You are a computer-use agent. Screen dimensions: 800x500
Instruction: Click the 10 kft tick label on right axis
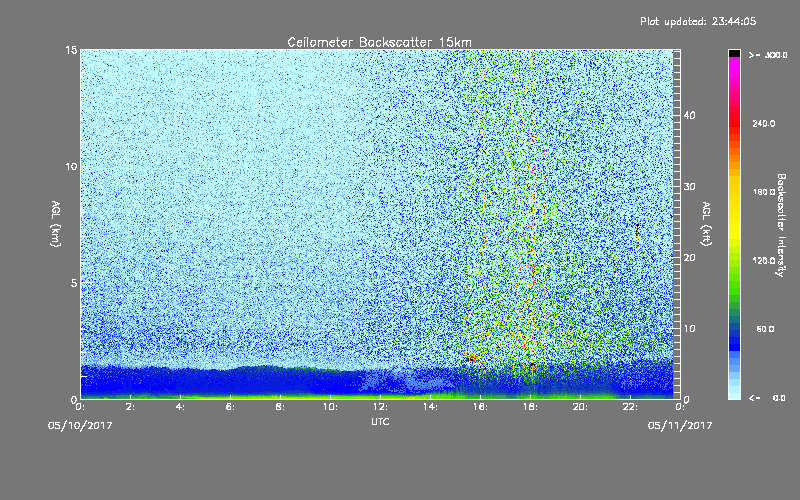(x=689, y=329)
